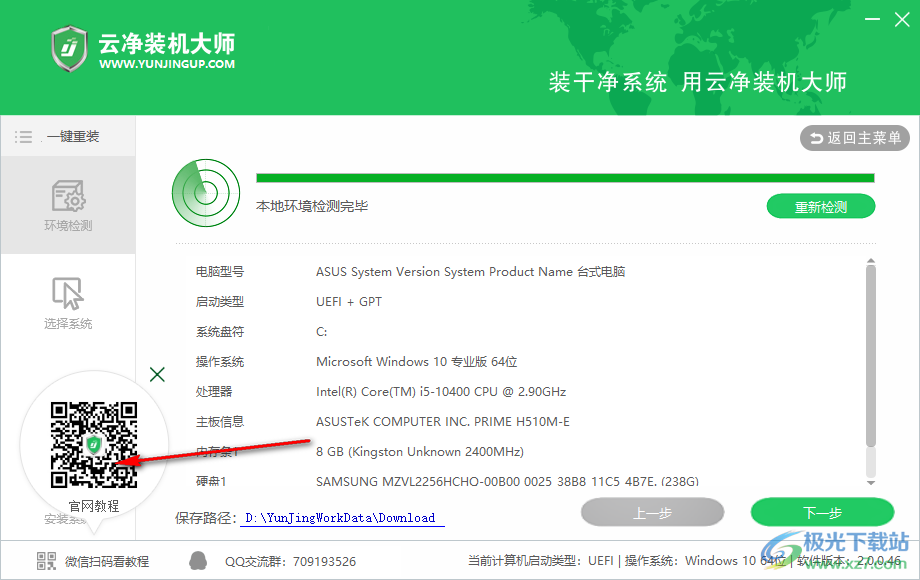Click the WeChat QR scan icon in footer

click(x=46, y=561)
